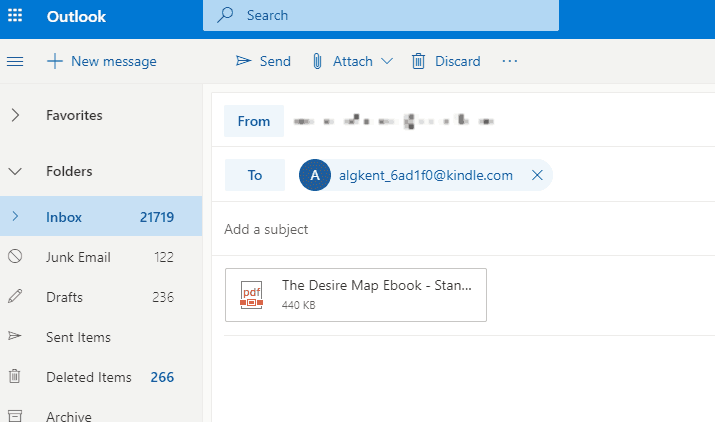Focus the Search box
The width and height of the screenshot is (715, 422).
pos(381,16)
